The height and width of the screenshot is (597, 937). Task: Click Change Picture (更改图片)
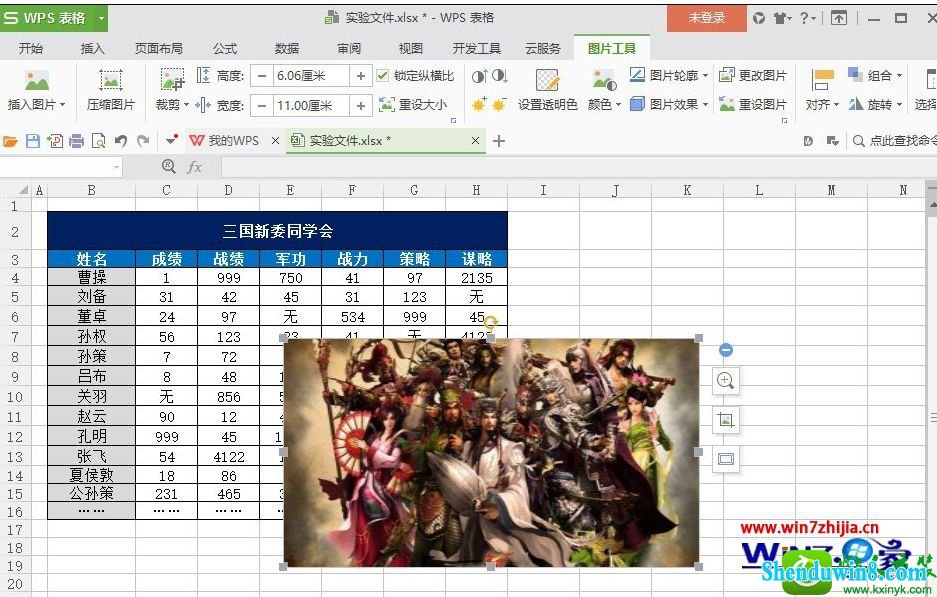tap(753, 75)
